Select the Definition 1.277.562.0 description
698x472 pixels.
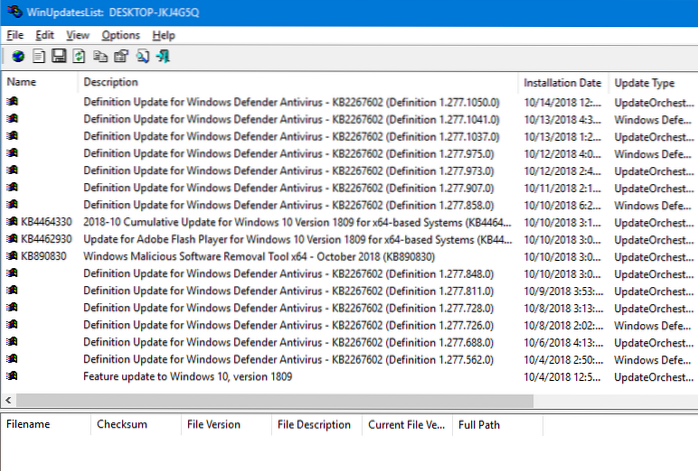coord(288,359)
